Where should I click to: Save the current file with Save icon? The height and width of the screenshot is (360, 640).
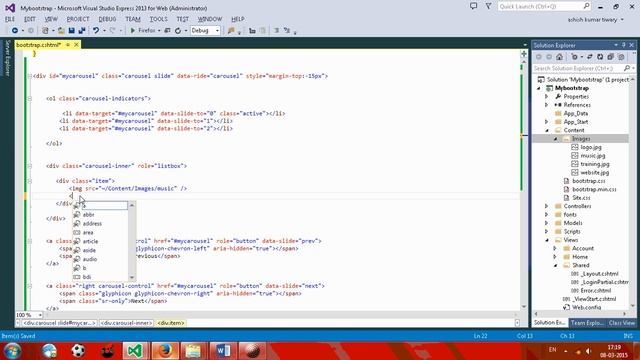click(71, 31)
